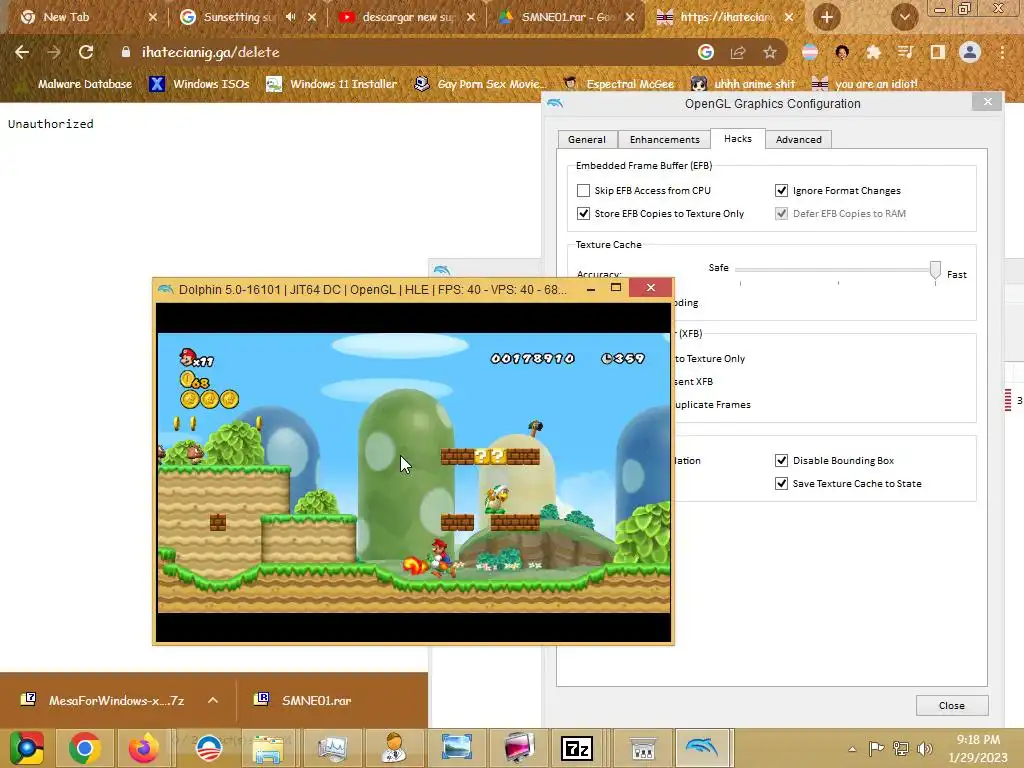
Task: Switch to the Enhancements tab
Action: 664,140
